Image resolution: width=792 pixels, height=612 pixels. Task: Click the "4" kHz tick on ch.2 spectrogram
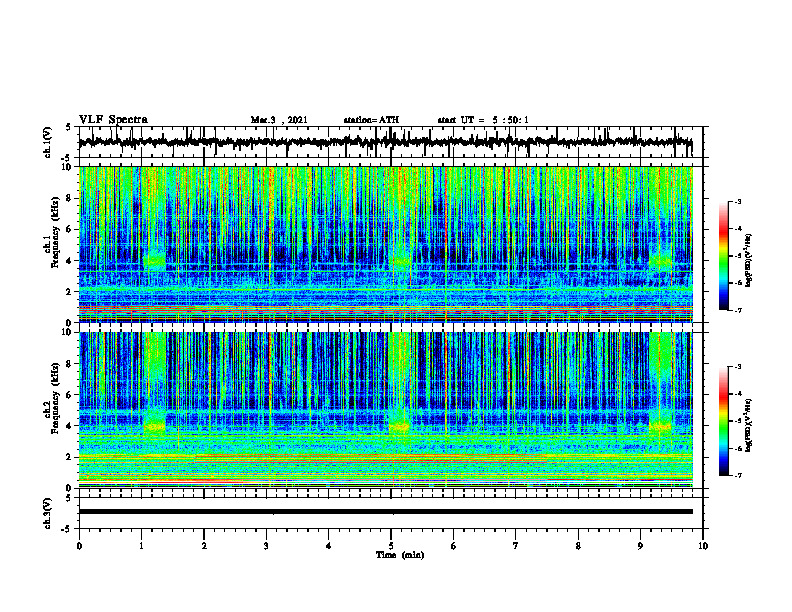[x=69, y=426]
